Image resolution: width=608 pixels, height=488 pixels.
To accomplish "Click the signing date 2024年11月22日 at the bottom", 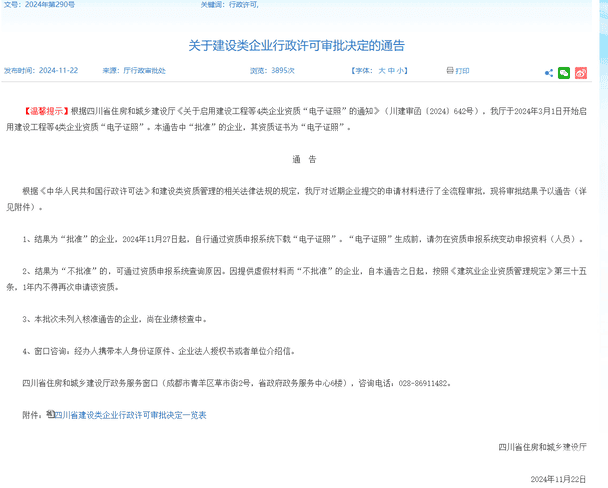I will click(558, 478).
